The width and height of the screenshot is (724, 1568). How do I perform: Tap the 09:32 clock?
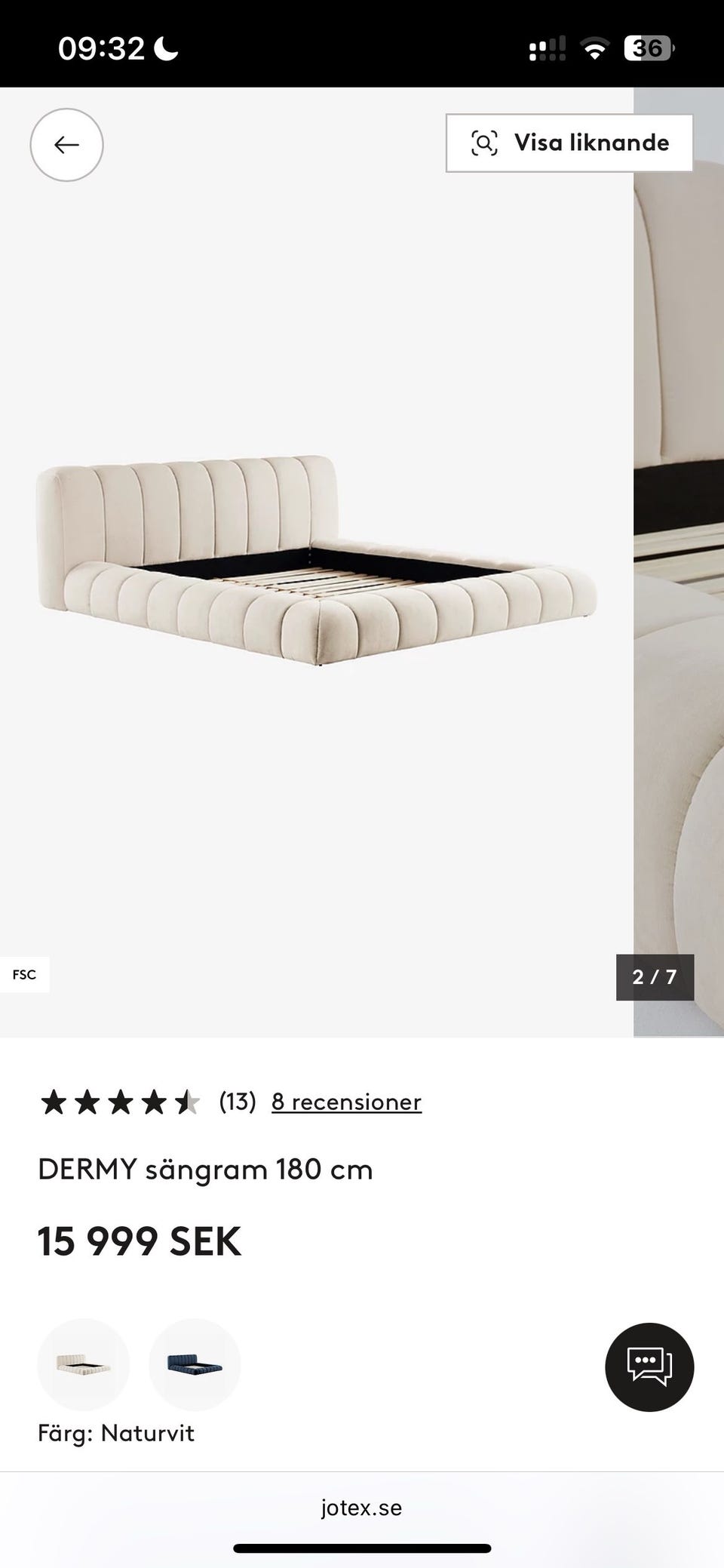101,49
